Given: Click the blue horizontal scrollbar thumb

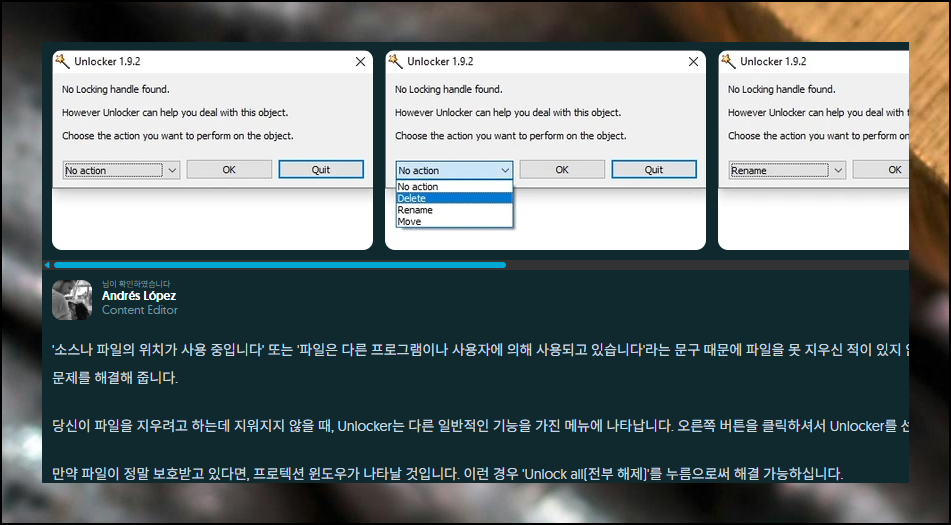Looking at the screenshot, I should (280, 265).
